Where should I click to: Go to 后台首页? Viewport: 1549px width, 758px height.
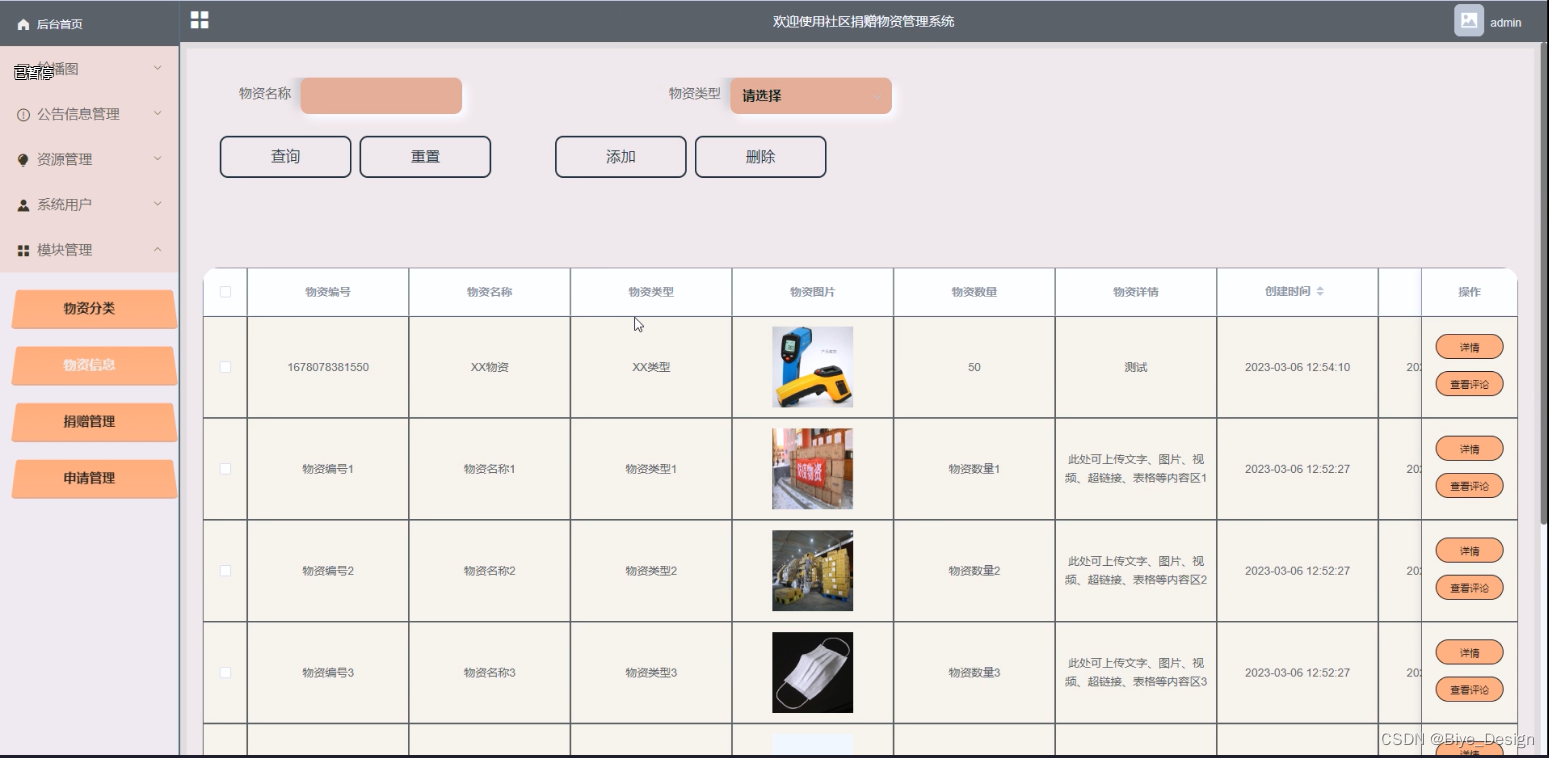click(59, 24)
